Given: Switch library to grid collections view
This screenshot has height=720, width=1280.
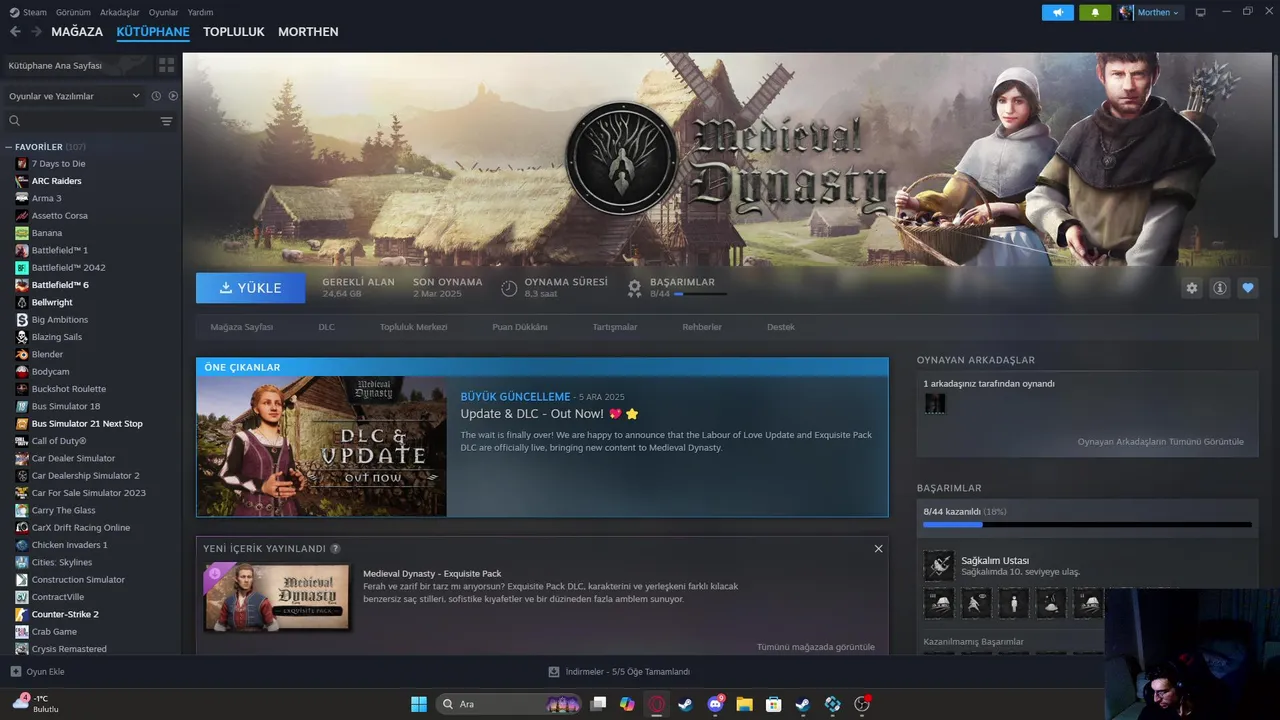Looking at the screenshot, I should pyautogui.click(x=166, y=65).
